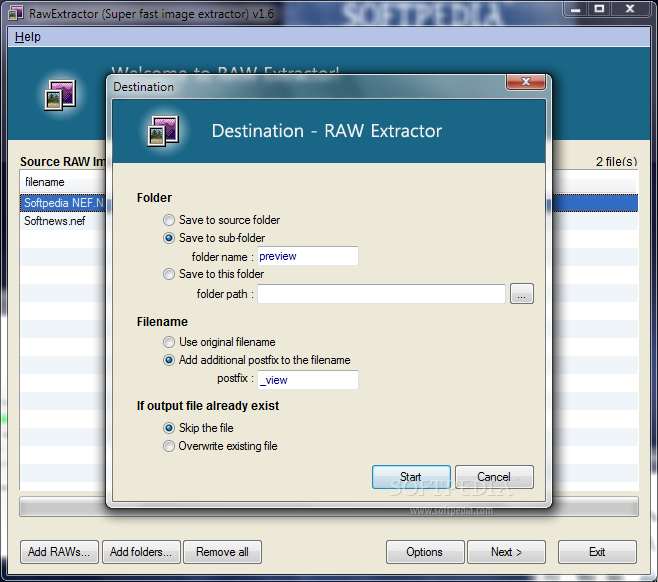This screenshot has height=582, width=658.
Task: Close the RawExtractor main window
Action: 630,9
